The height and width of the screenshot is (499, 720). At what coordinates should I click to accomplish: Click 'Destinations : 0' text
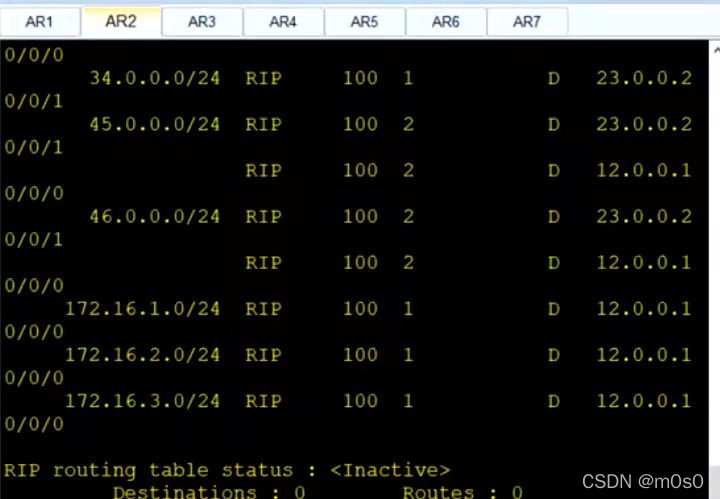(209, 493)
